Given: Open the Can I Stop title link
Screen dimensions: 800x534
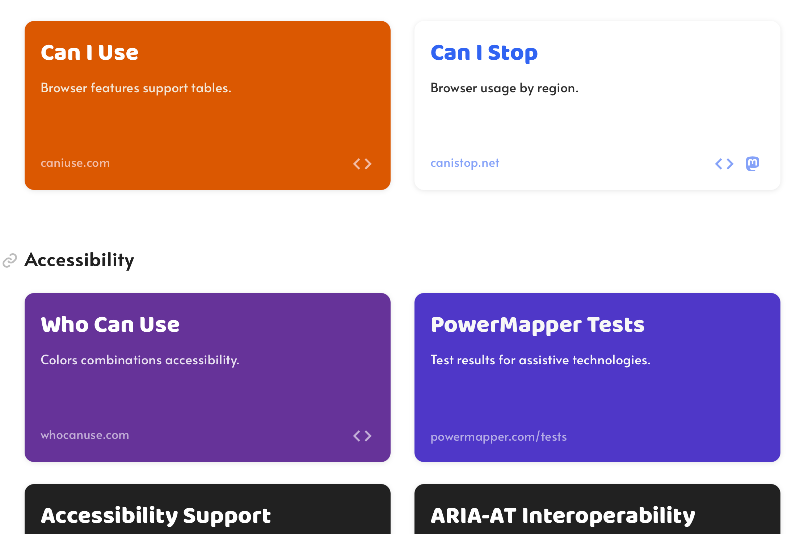Looking at the screenshot, I should click(484, 53).
